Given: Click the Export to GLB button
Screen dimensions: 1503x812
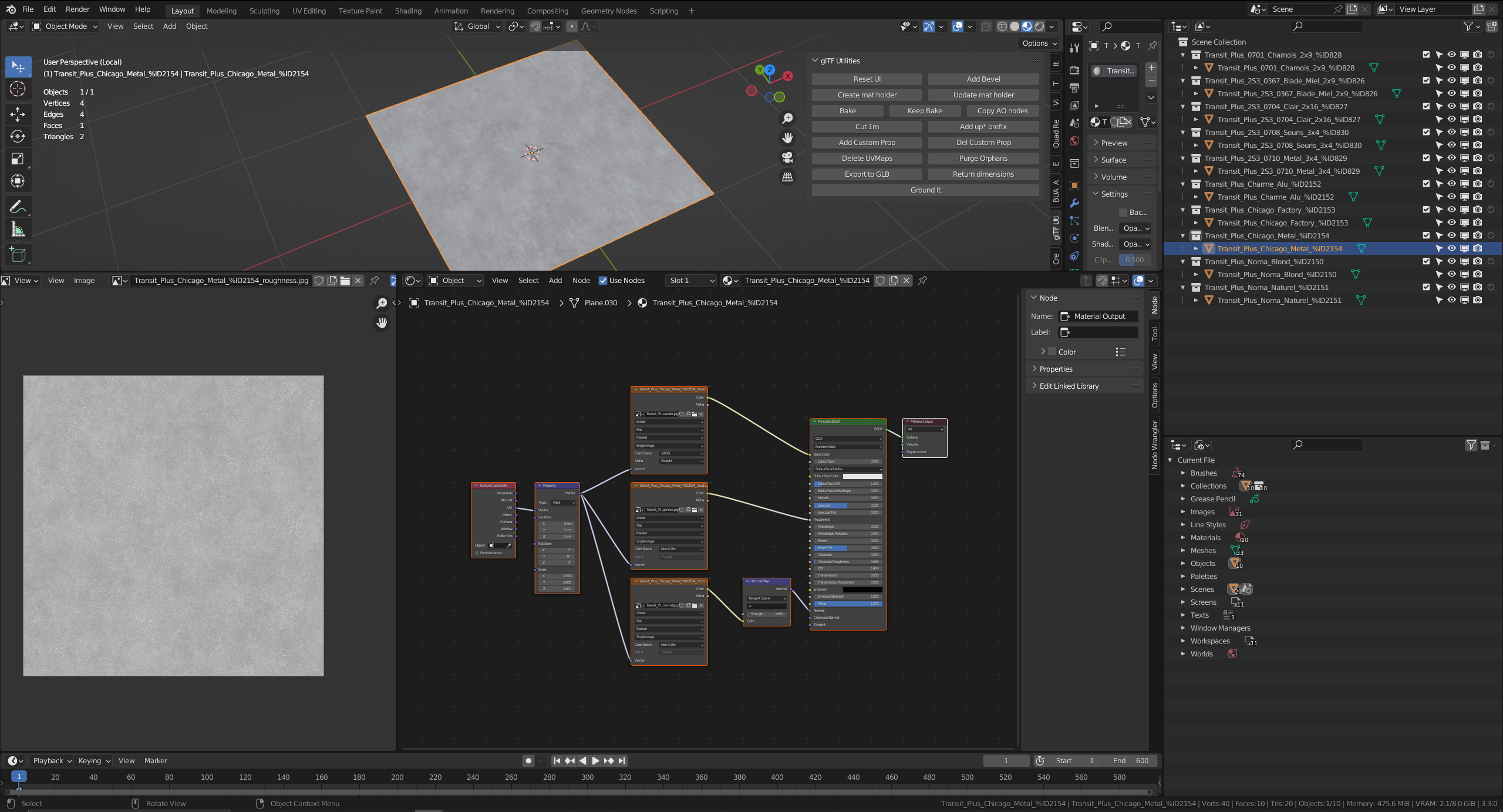Looking at the screenshot, I should pos(867,174).
